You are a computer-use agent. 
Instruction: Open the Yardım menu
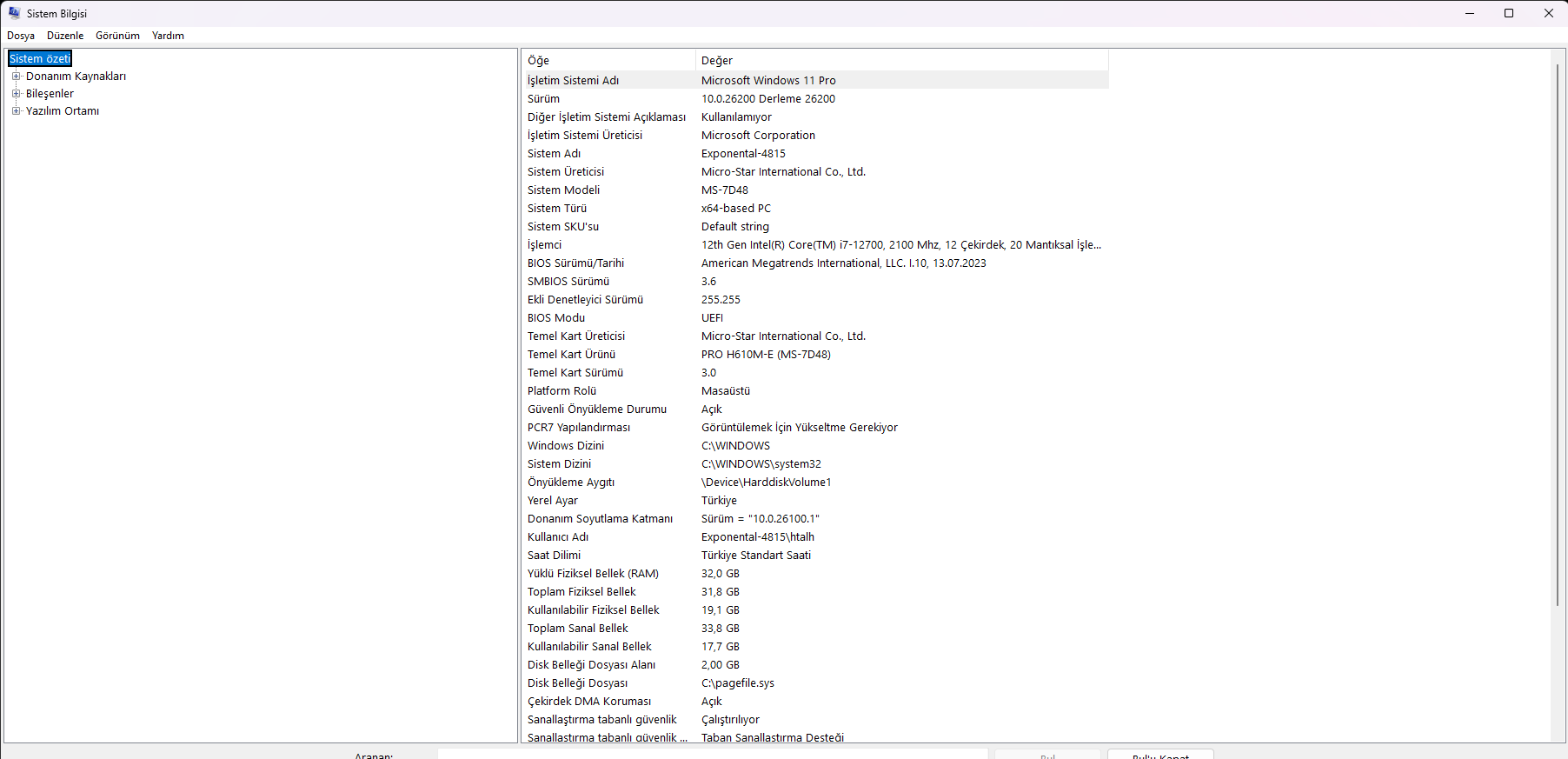pos(168,36)
